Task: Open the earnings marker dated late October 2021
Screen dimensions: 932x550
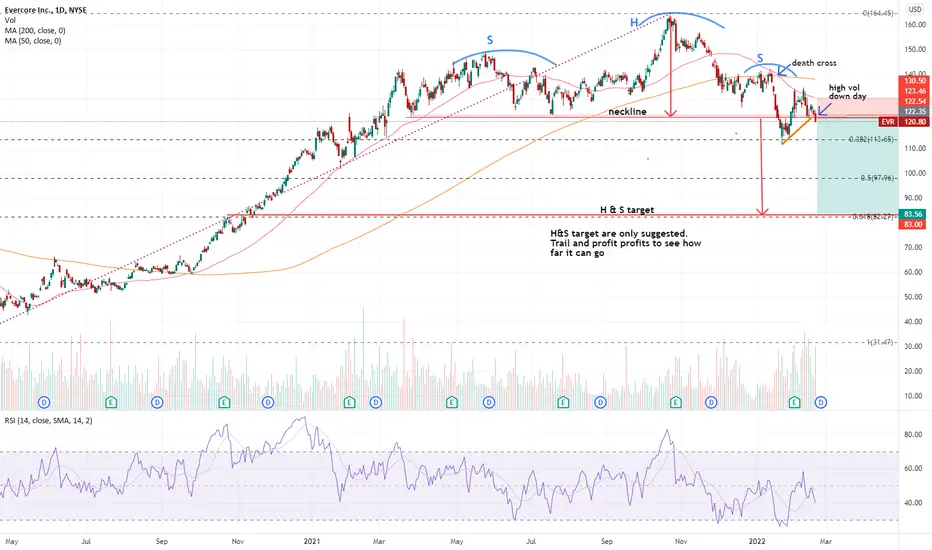Action: click(676, 403)
